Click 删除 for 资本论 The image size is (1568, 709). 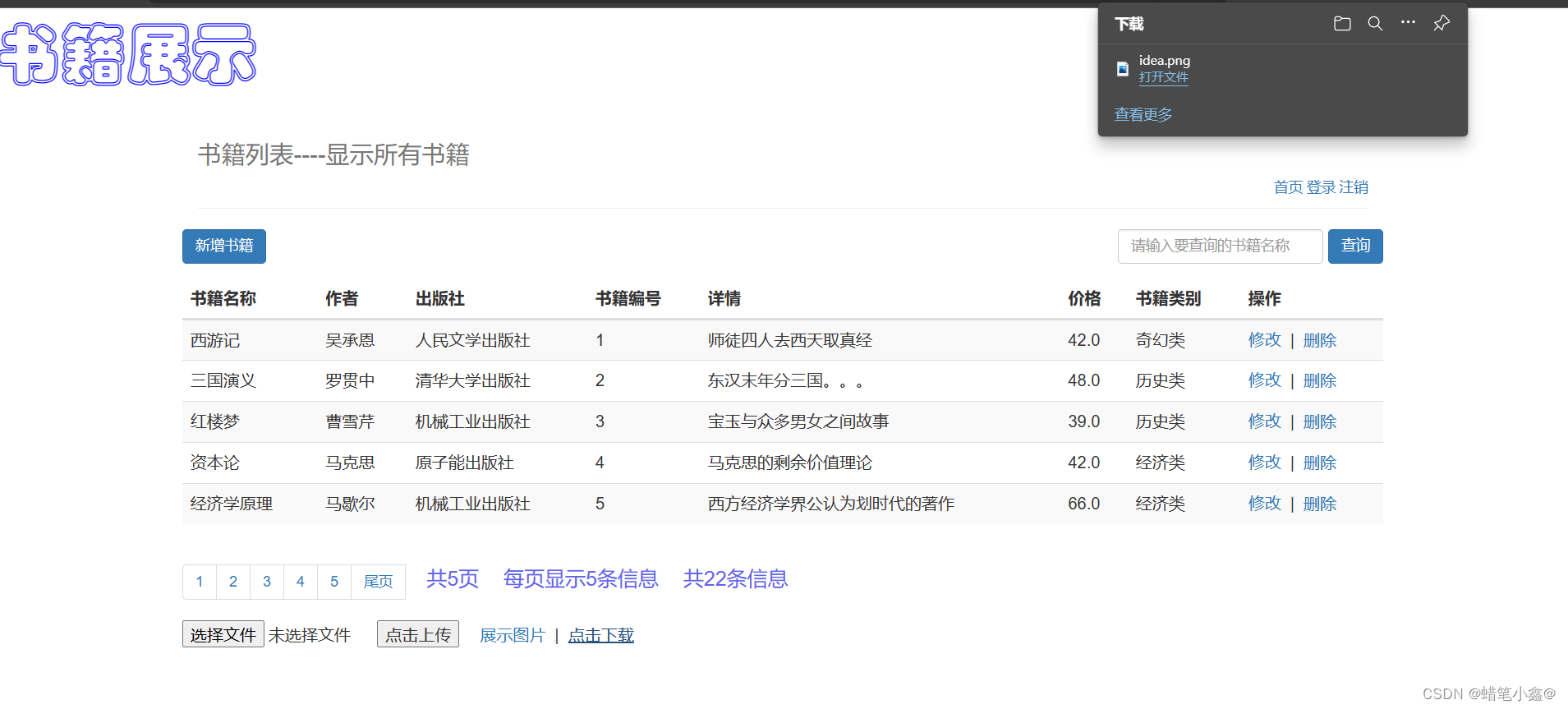coord(1320,463)
